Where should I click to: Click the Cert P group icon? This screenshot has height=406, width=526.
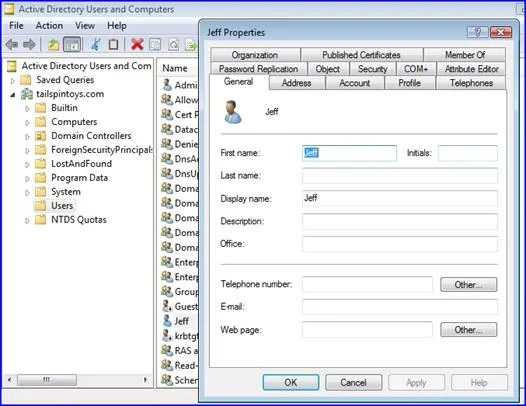[x=167, y=114]
